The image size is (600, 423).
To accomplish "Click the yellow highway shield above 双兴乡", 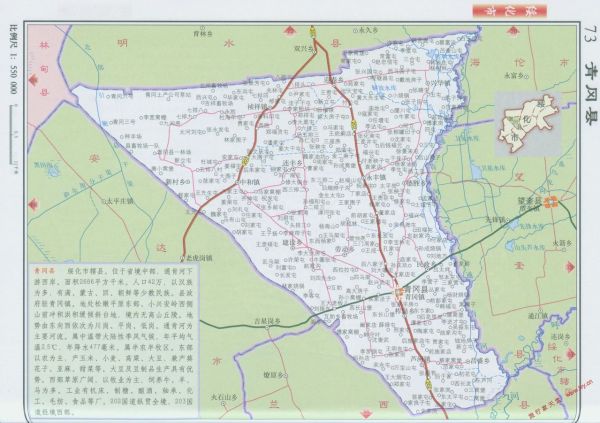I will [x=313, y=33].
